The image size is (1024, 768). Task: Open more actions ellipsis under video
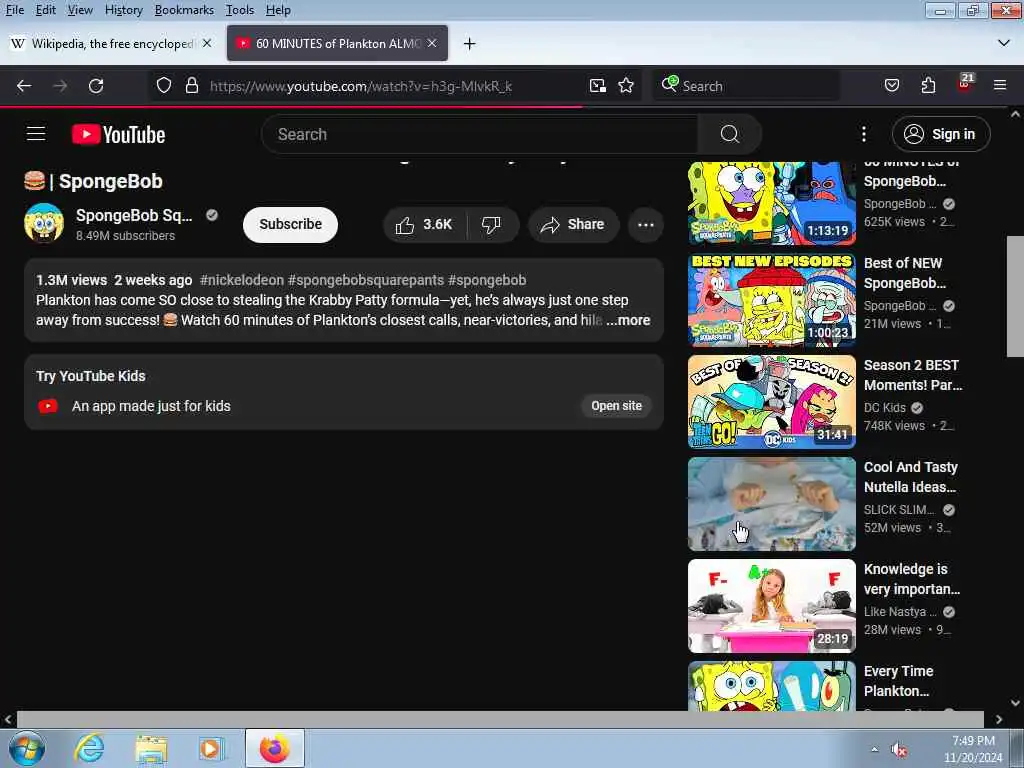tap(645, 225)
